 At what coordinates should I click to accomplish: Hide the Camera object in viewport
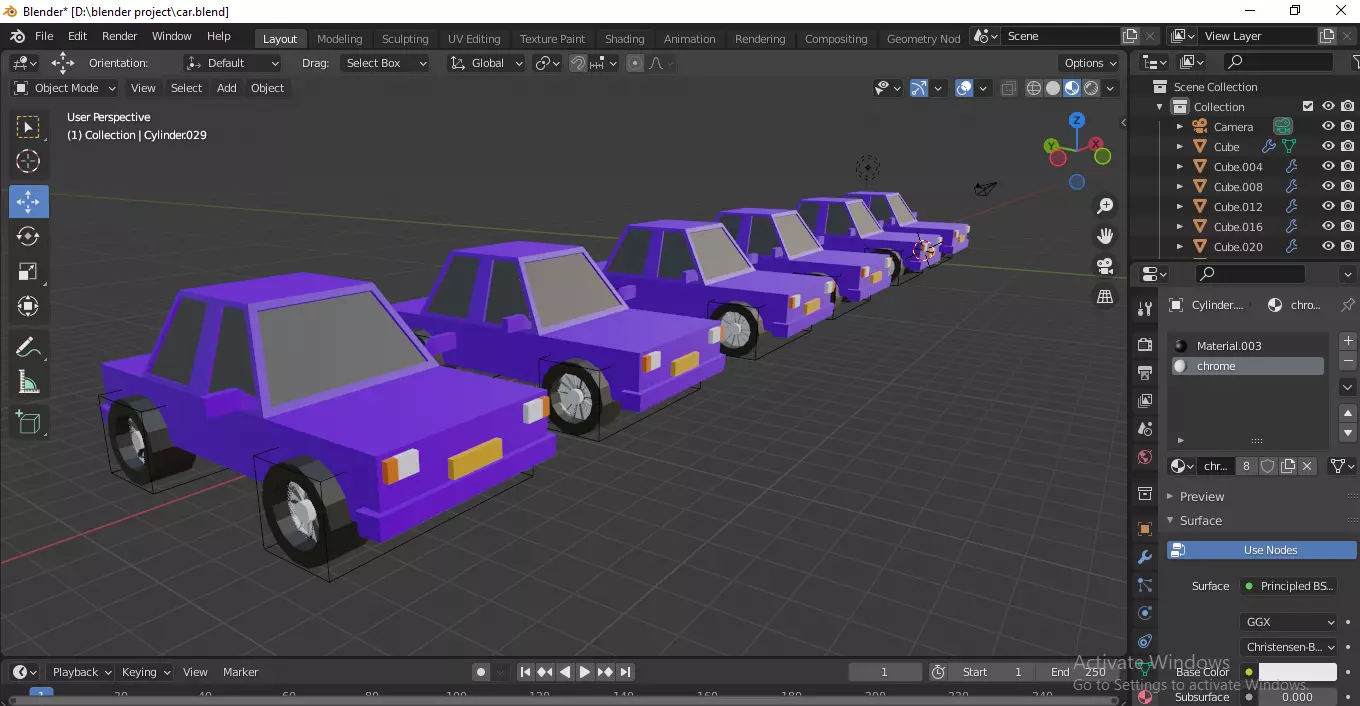click(1328, 127)
